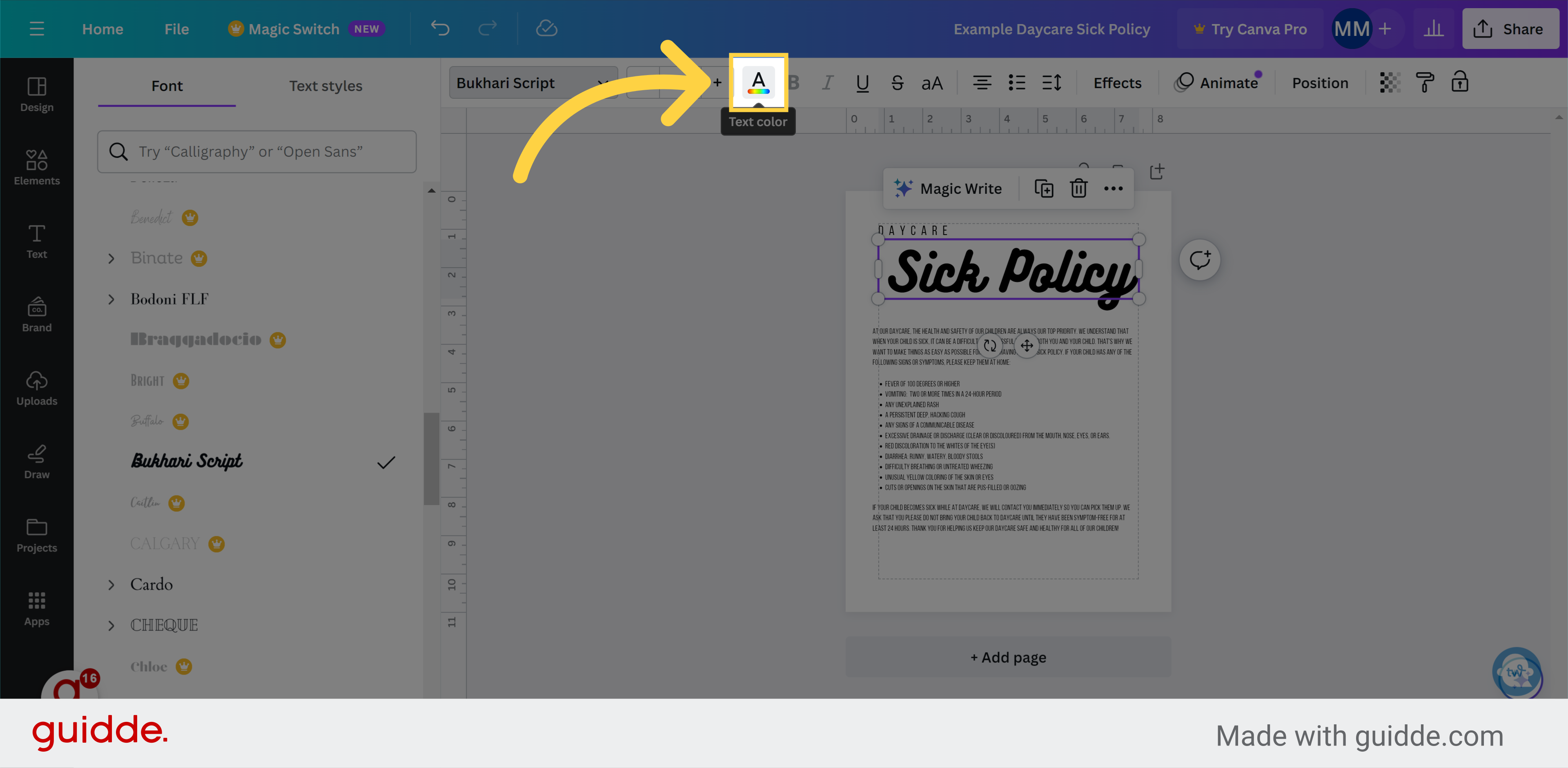Expand the CHEQUE font family
Screen dimensions: 1568x768
pos(111,626)
